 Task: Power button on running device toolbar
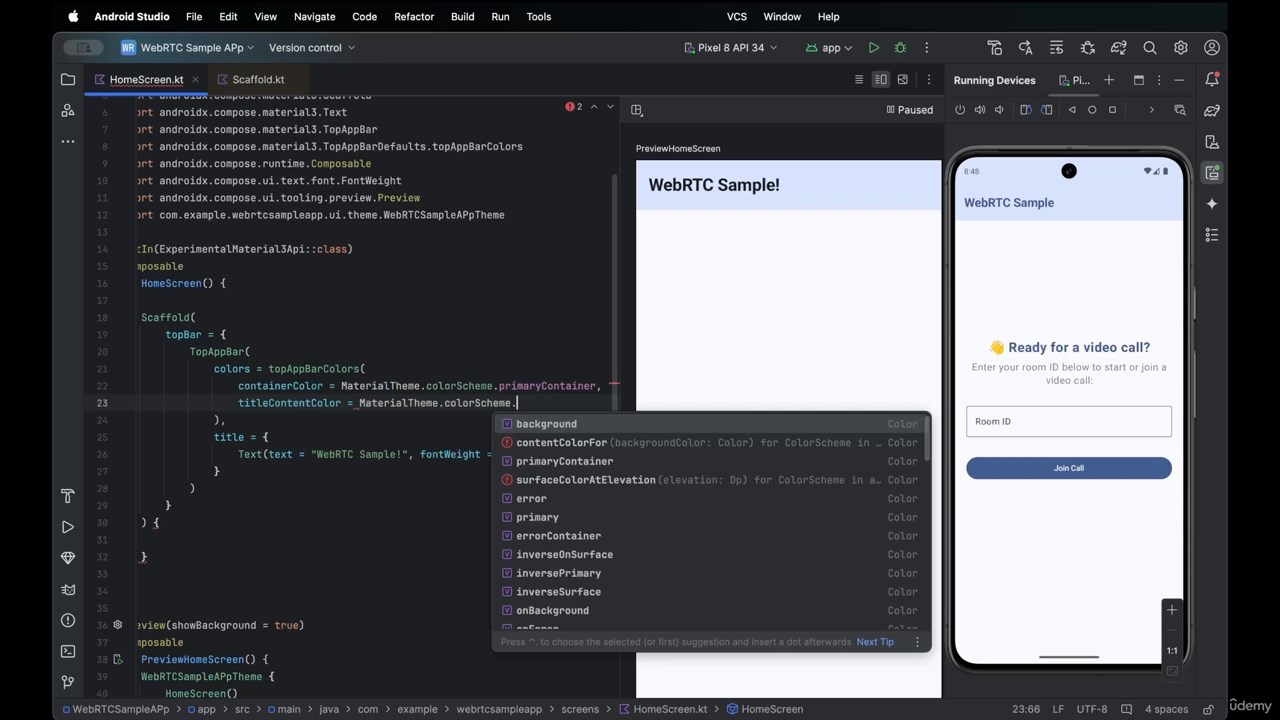960,110
